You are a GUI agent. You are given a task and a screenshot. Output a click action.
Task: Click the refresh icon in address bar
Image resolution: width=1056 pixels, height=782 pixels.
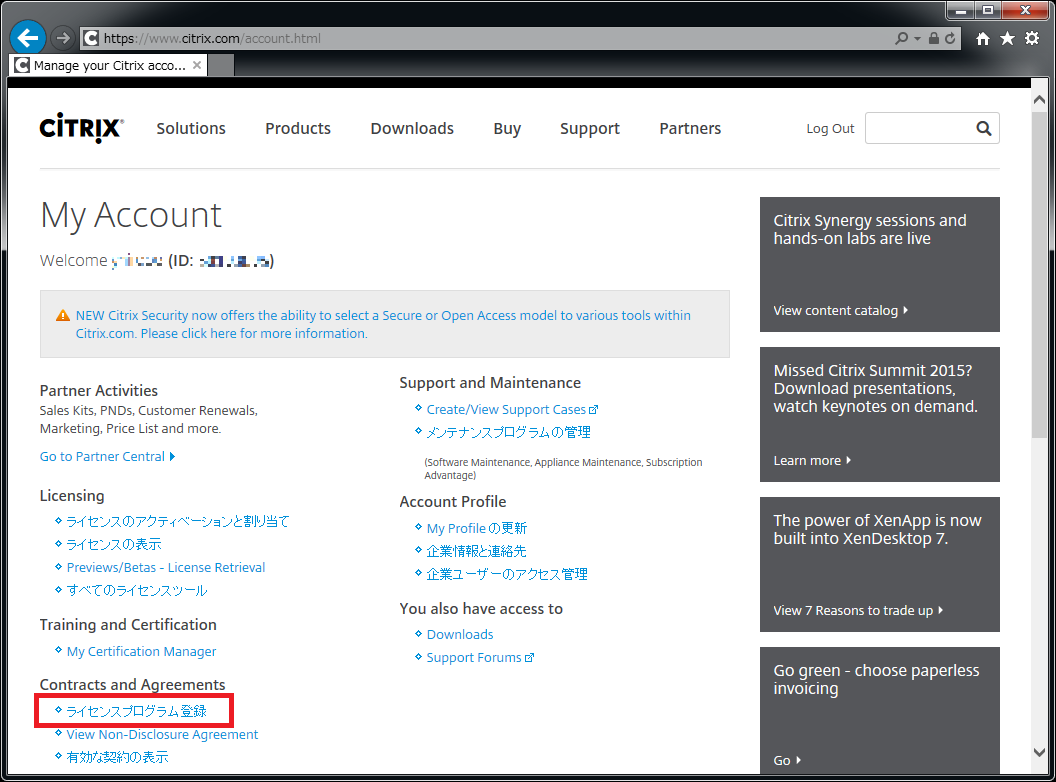[950, 38]
